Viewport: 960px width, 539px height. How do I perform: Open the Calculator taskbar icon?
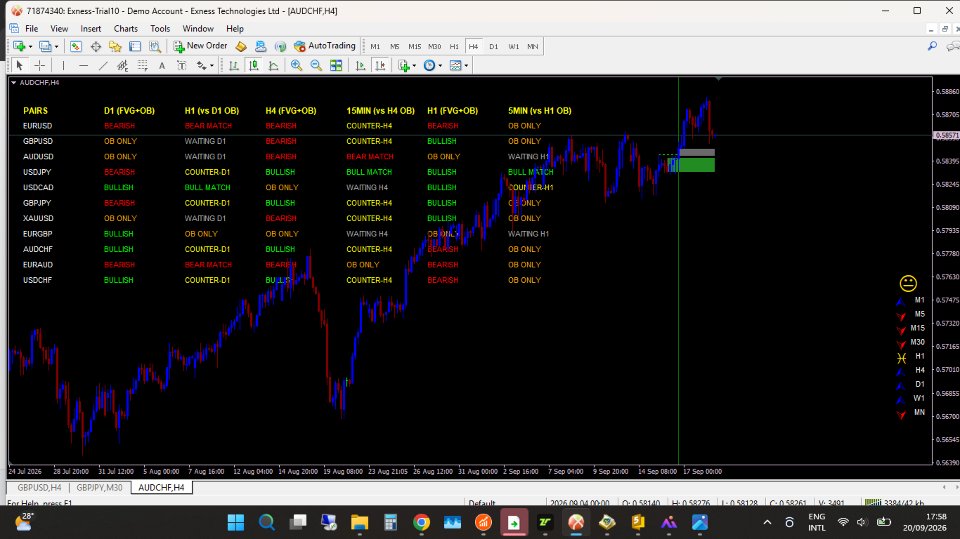[x=390, y=522]
